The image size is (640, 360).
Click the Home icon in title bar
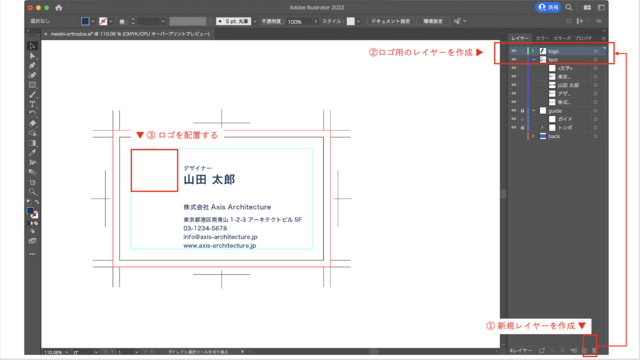(59, 8)
